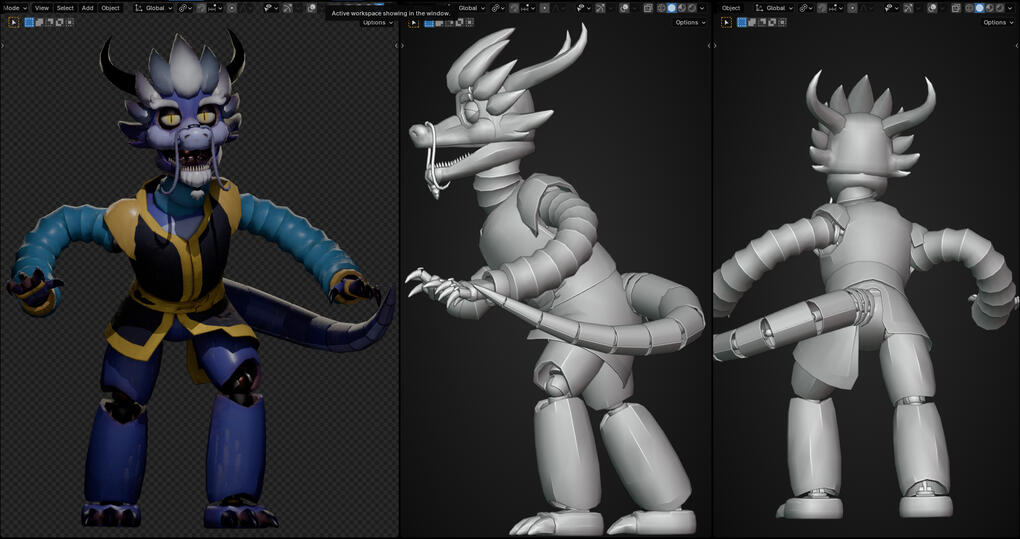Click Options button in middle viewport
The height and width of the screenshot is (539, 1020).
click(x=691, y=22)
